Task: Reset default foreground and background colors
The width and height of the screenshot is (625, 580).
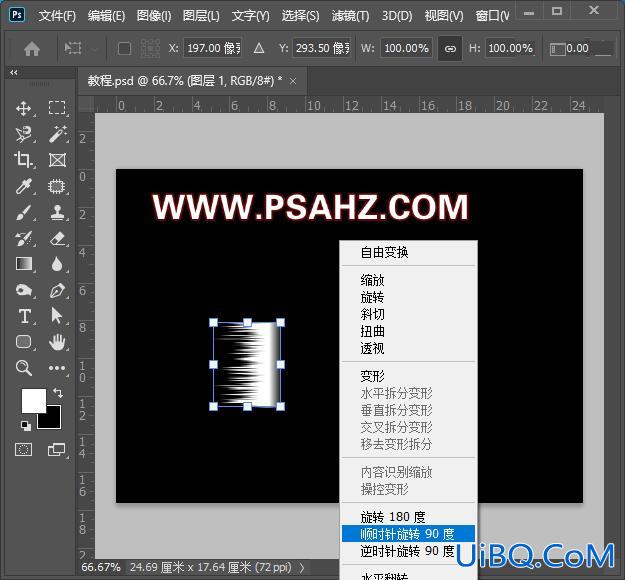Action: [26, 426]
